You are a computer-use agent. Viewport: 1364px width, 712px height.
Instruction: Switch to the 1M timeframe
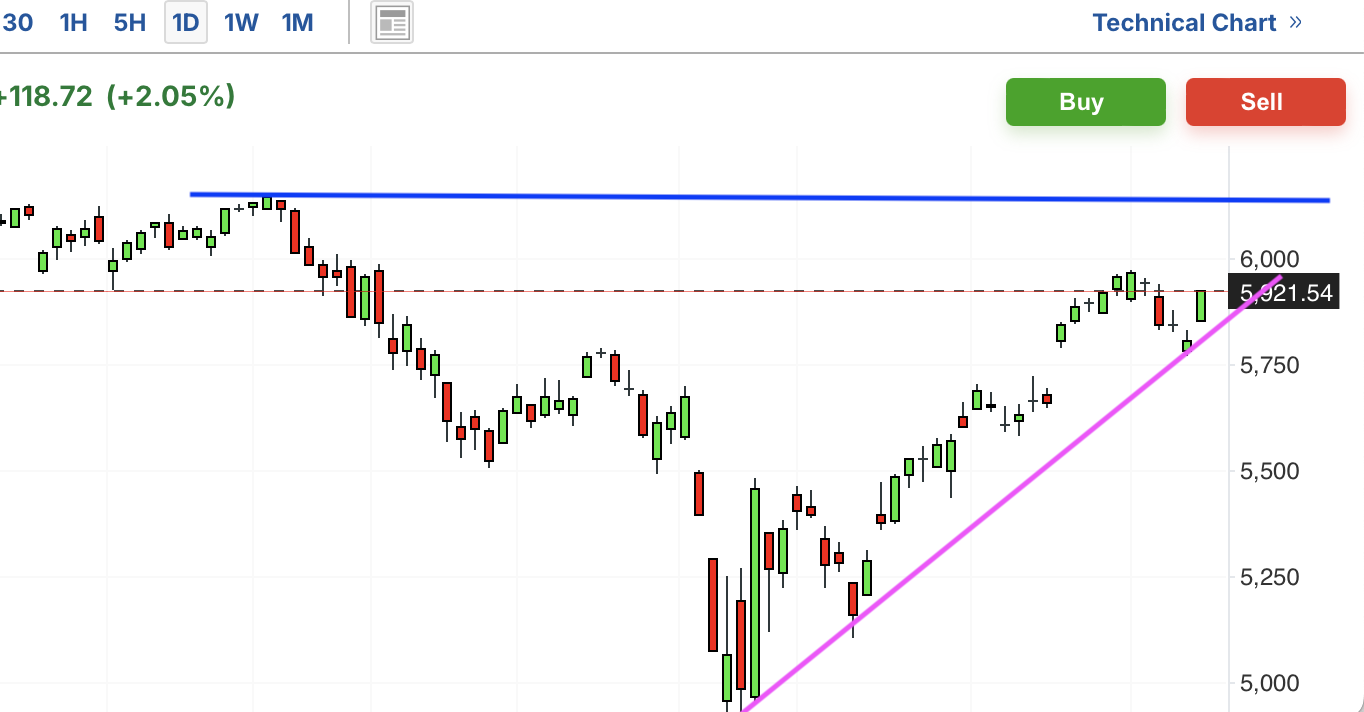298,23
